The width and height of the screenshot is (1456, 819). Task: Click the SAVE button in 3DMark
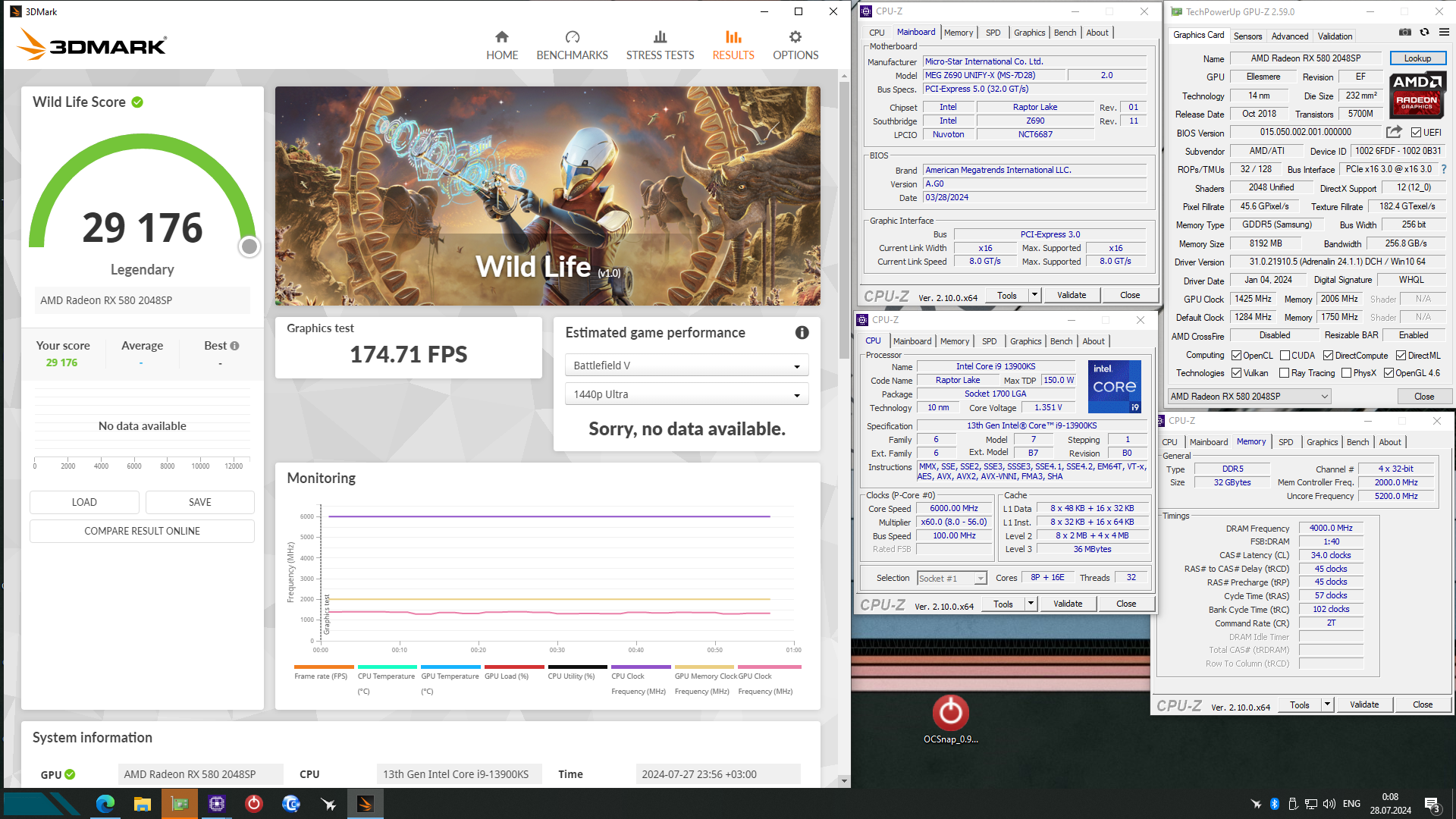coord(200,503)
